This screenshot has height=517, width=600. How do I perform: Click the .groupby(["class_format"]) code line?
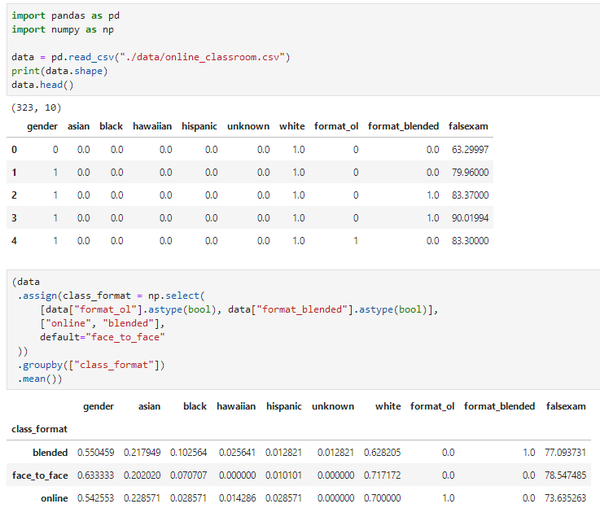[91, 365]
